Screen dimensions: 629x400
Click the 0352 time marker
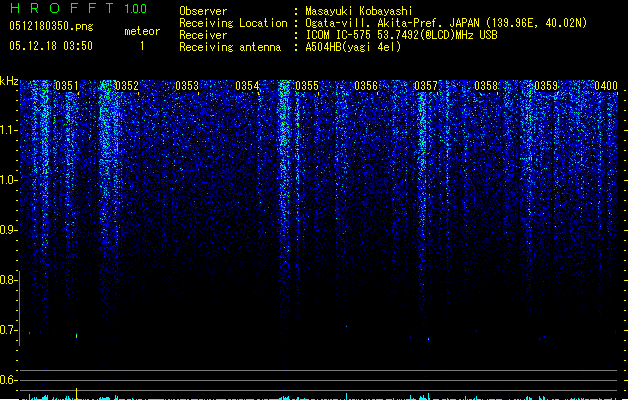pyautogui.click(x=127, y=86)
